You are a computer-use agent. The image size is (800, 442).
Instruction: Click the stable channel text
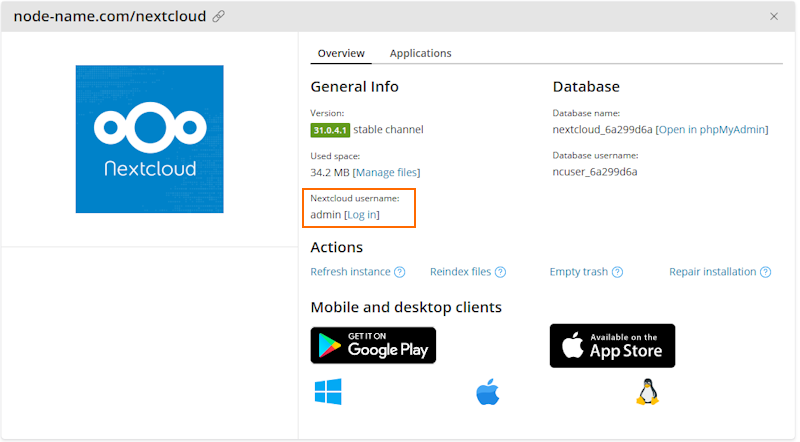[388, 130]
